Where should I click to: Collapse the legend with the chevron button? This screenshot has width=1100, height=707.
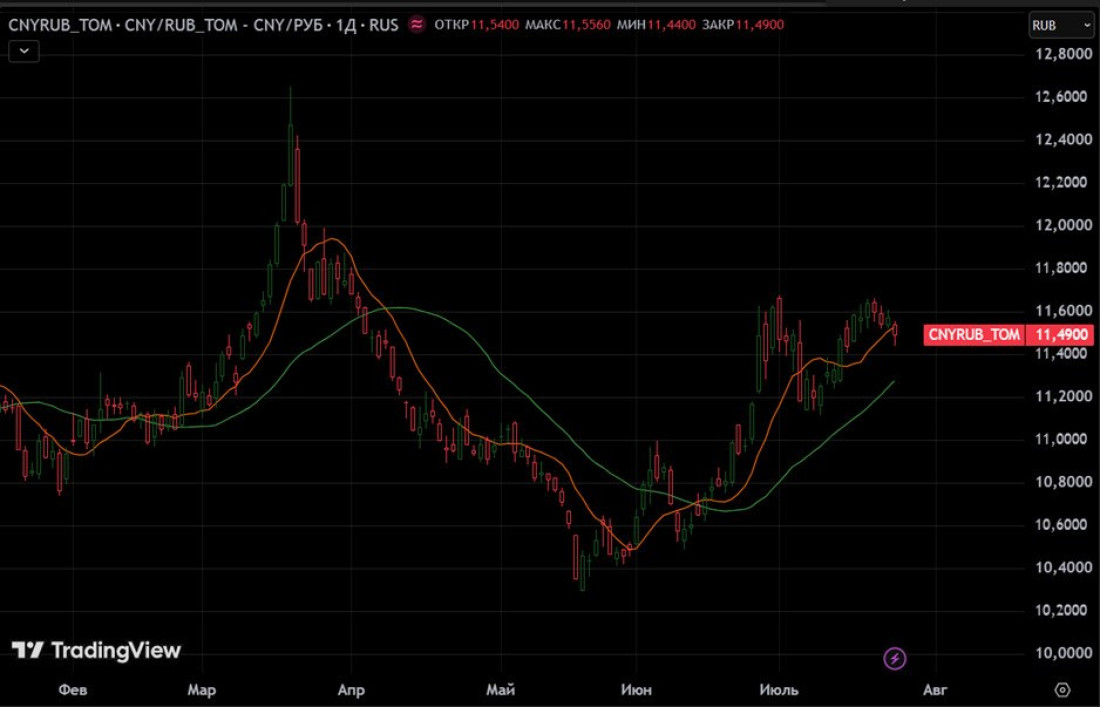[24, 51]
